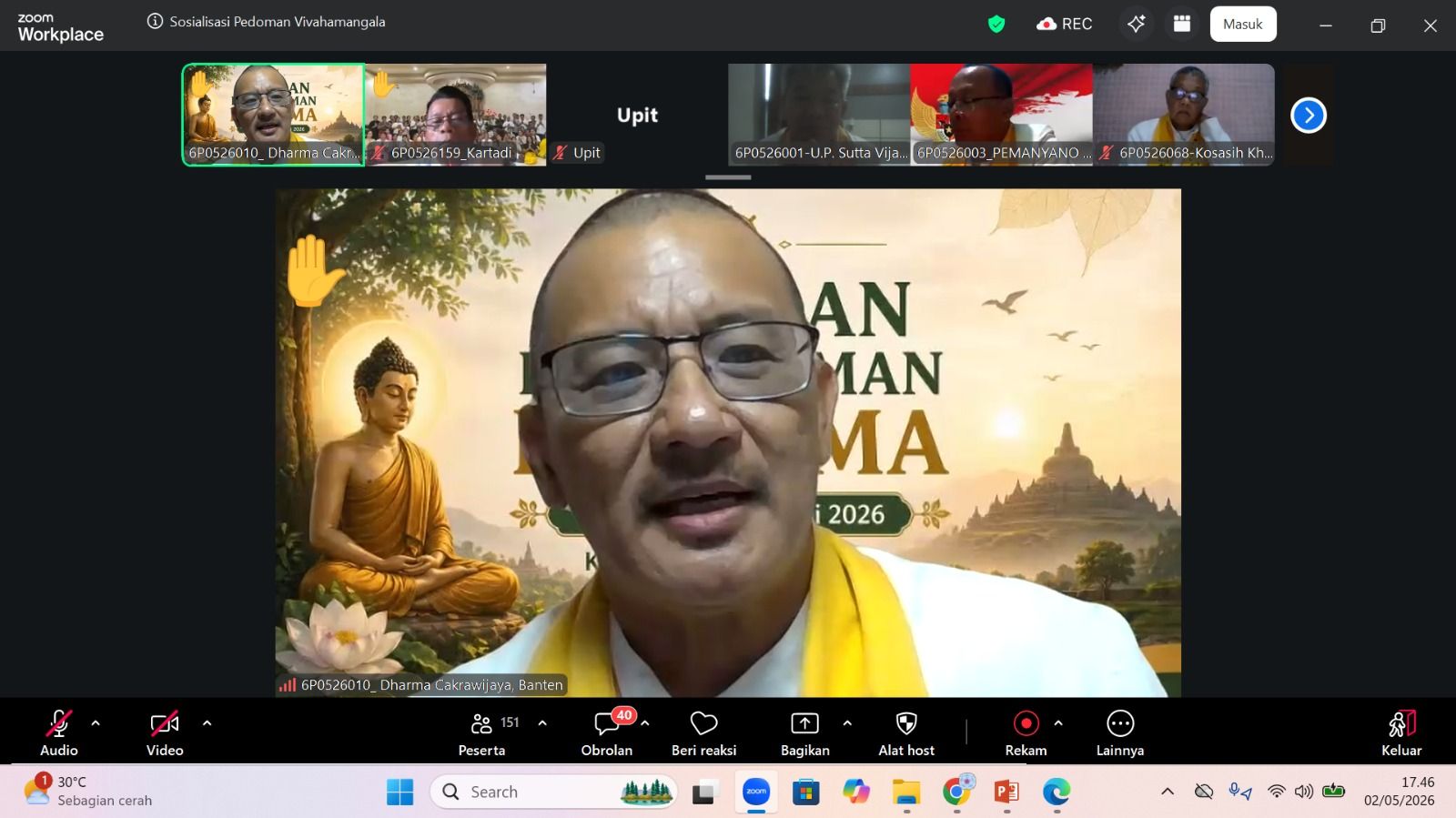Open the video options arrow beside Video
1456x818 pixels.
click(207, 723)
